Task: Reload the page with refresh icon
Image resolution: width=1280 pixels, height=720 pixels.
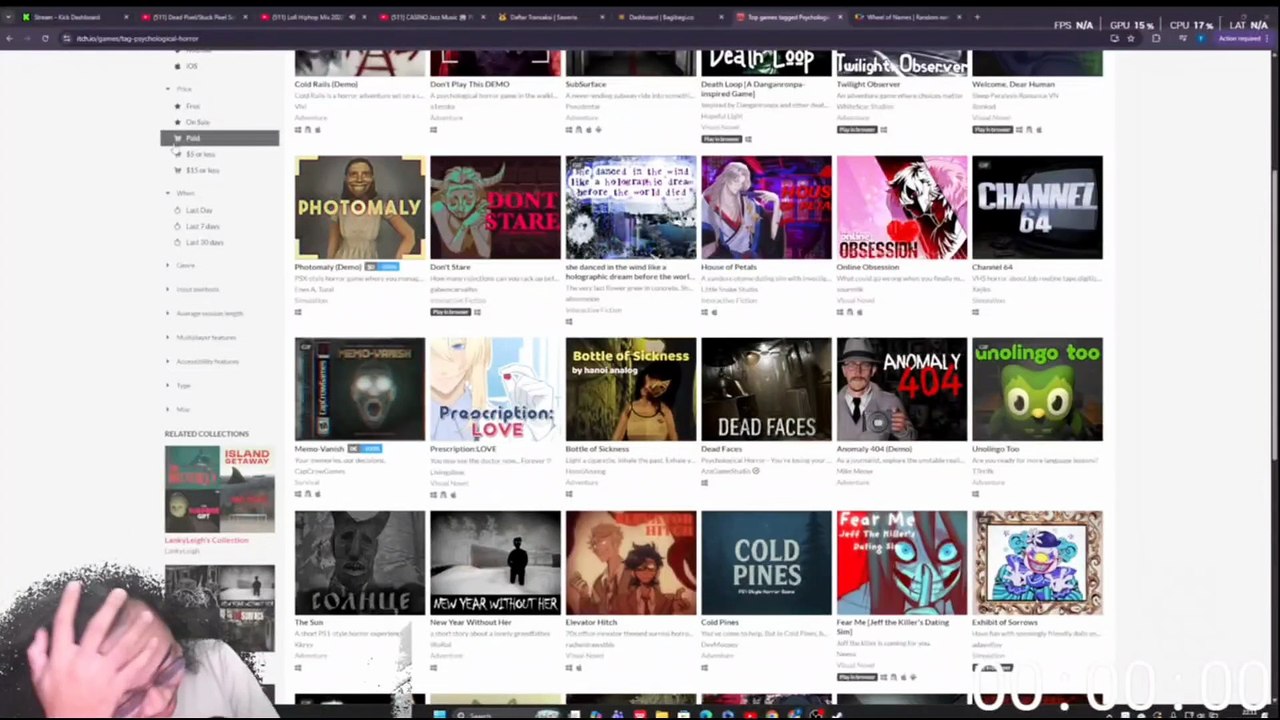Action: click(x=45, y=38)
